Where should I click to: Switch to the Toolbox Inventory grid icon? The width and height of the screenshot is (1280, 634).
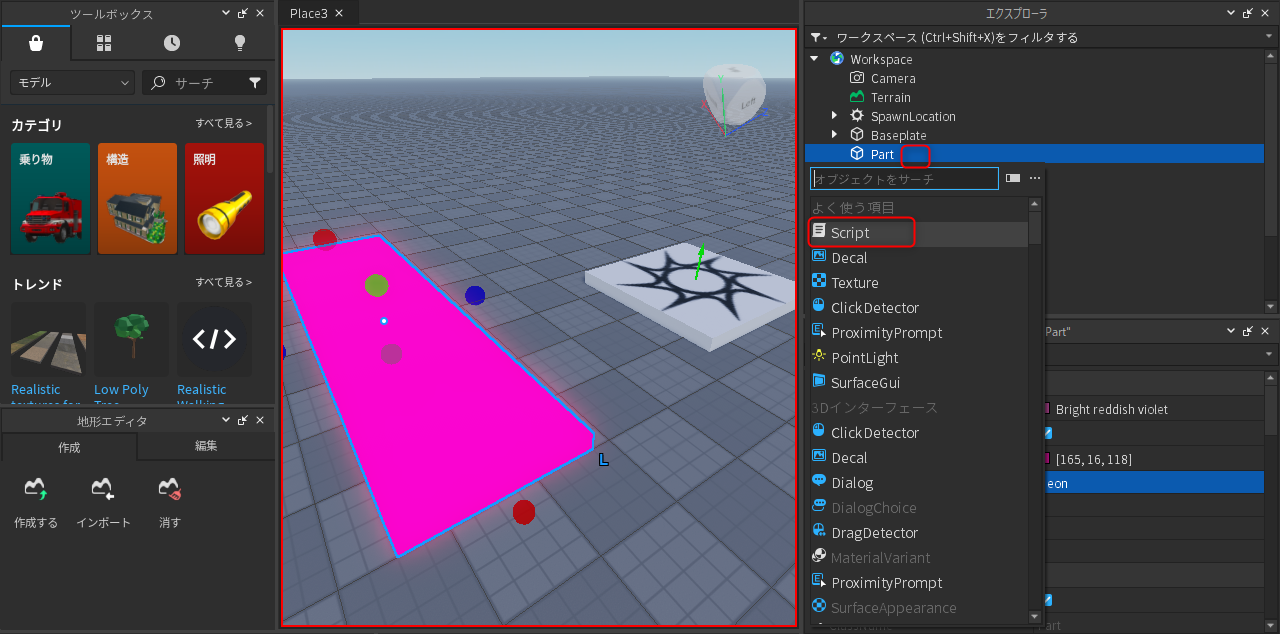pos(104,43)
